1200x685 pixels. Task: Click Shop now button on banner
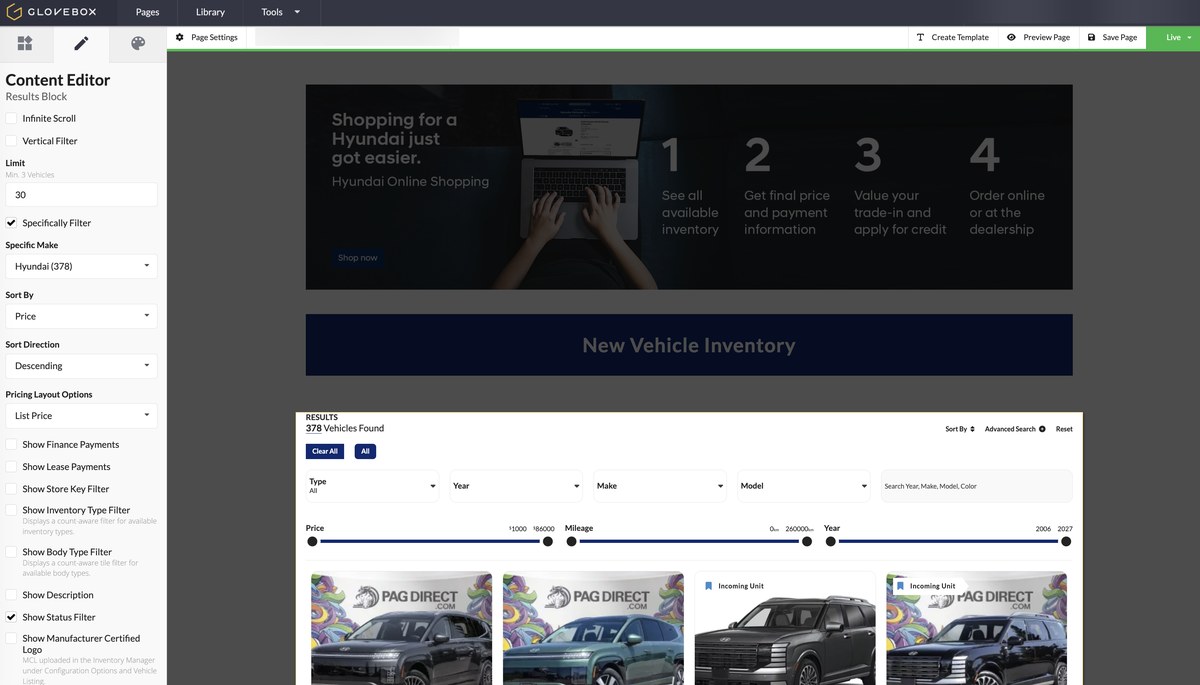coord(357,258)
